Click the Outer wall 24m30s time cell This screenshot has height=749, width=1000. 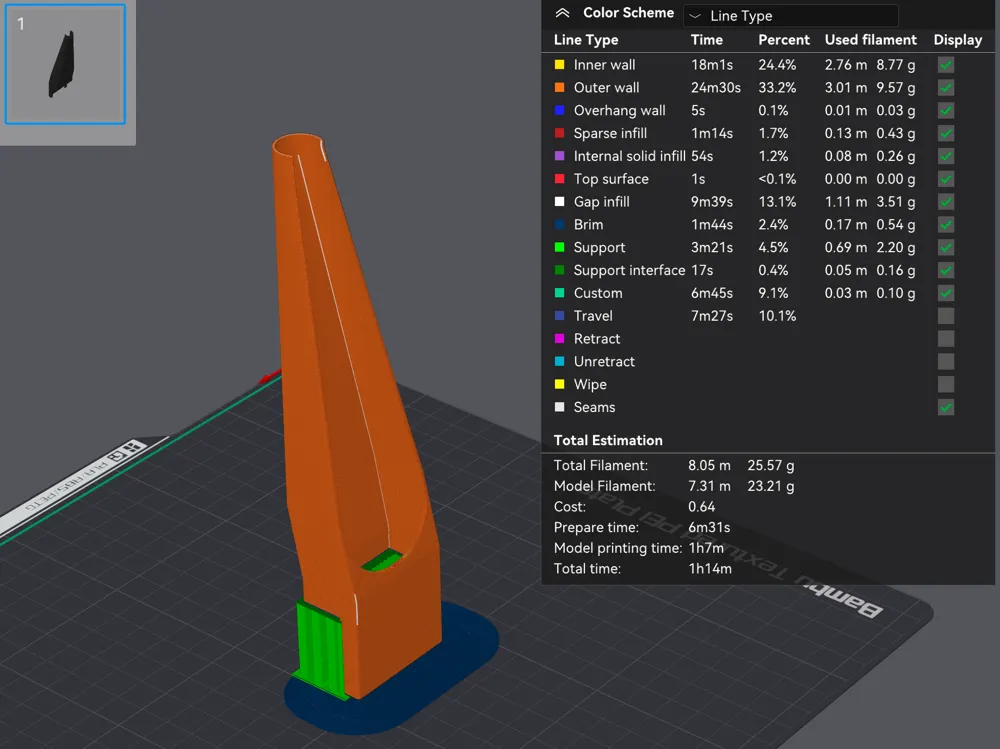point(716,87)
